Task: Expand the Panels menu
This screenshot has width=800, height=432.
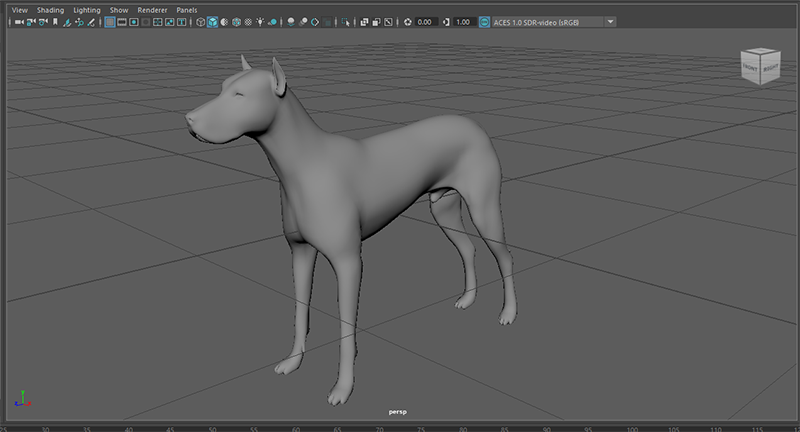Action: click(x=187, y=9)
